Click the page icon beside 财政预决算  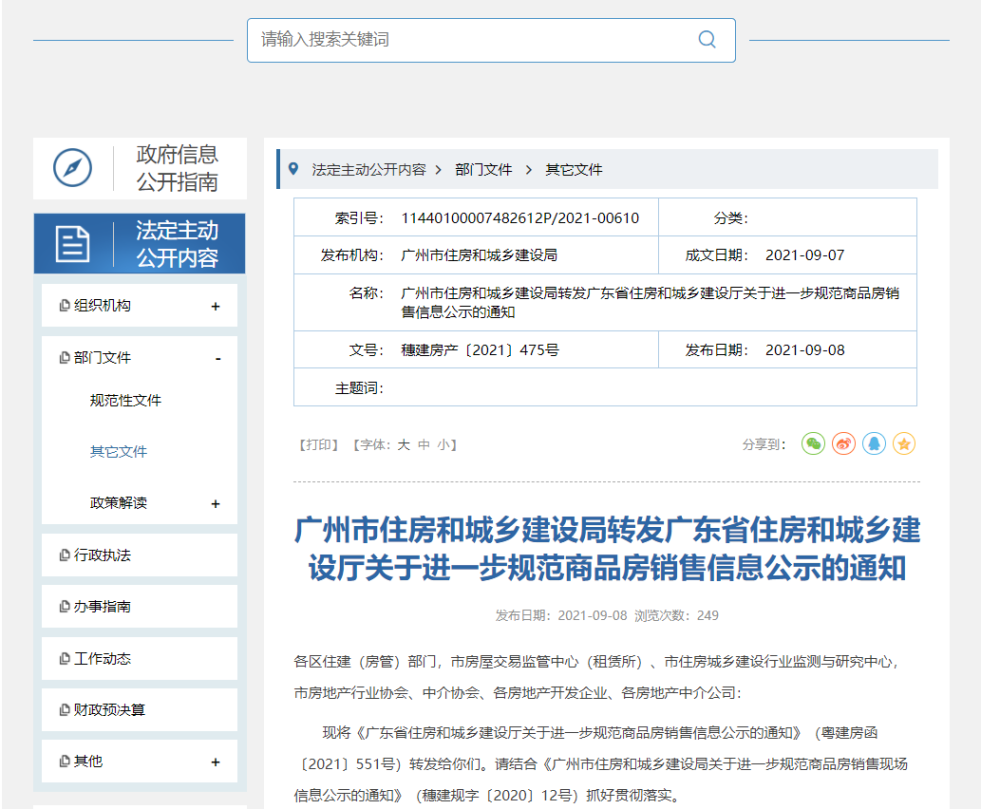[64, 710]
